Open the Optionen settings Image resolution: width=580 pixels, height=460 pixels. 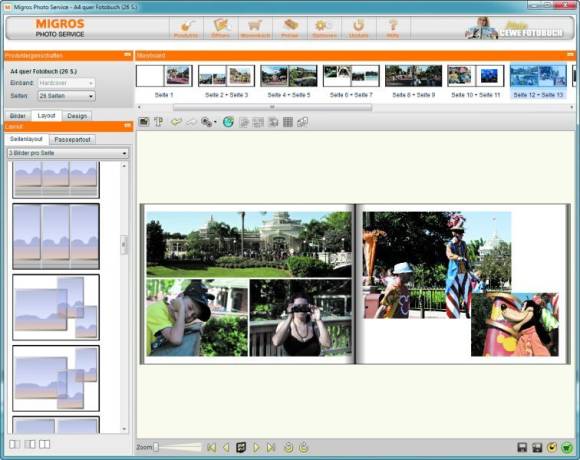(x=324, y=28)
